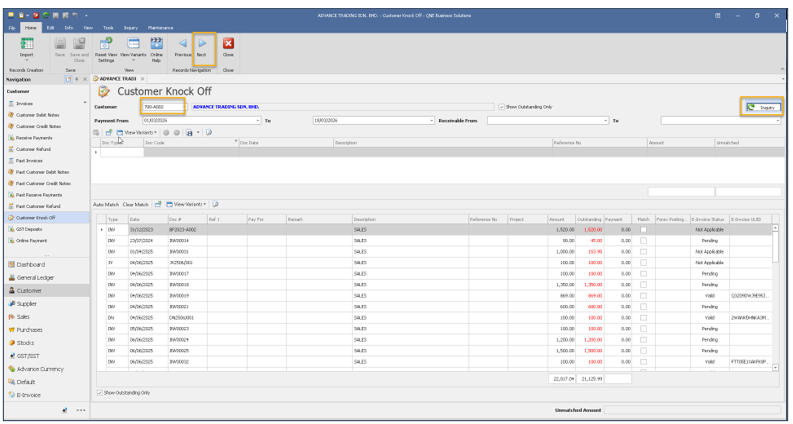This screenshot has width=793, height=424.
Task: Click the Customer code input field
Action: coord(157,106)
